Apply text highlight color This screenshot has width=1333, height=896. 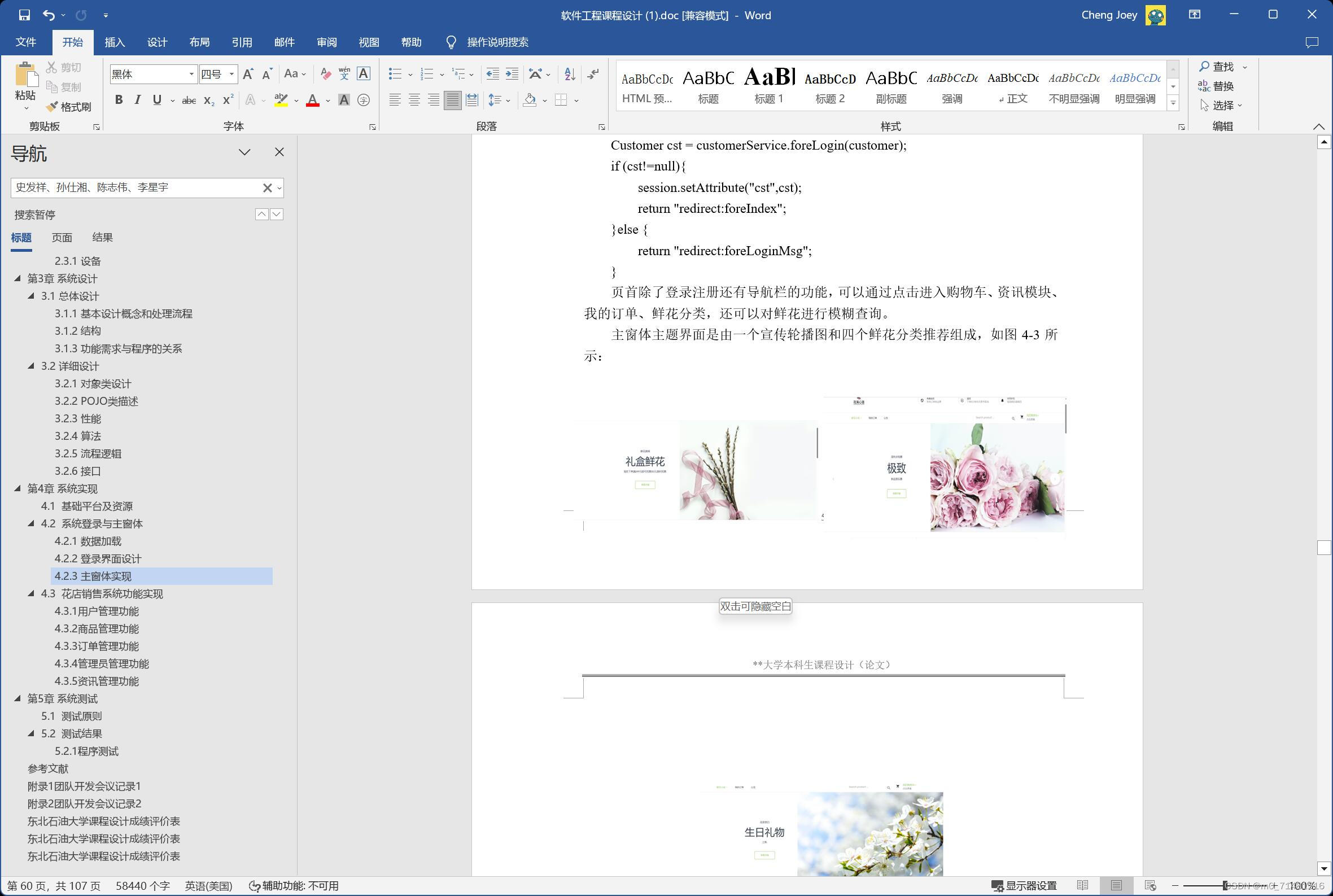coord(281,99)
